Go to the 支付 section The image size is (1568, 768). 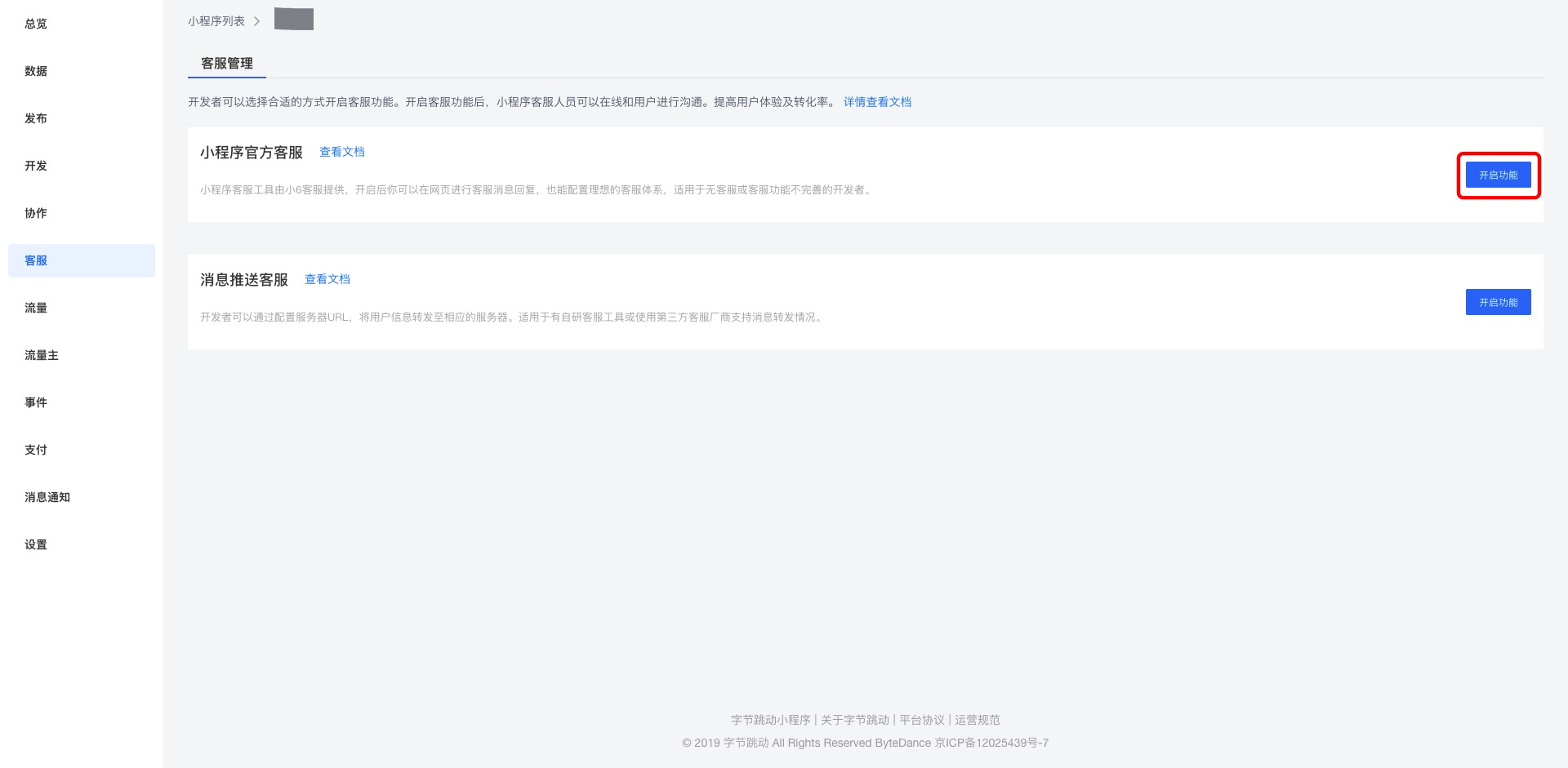36,450
